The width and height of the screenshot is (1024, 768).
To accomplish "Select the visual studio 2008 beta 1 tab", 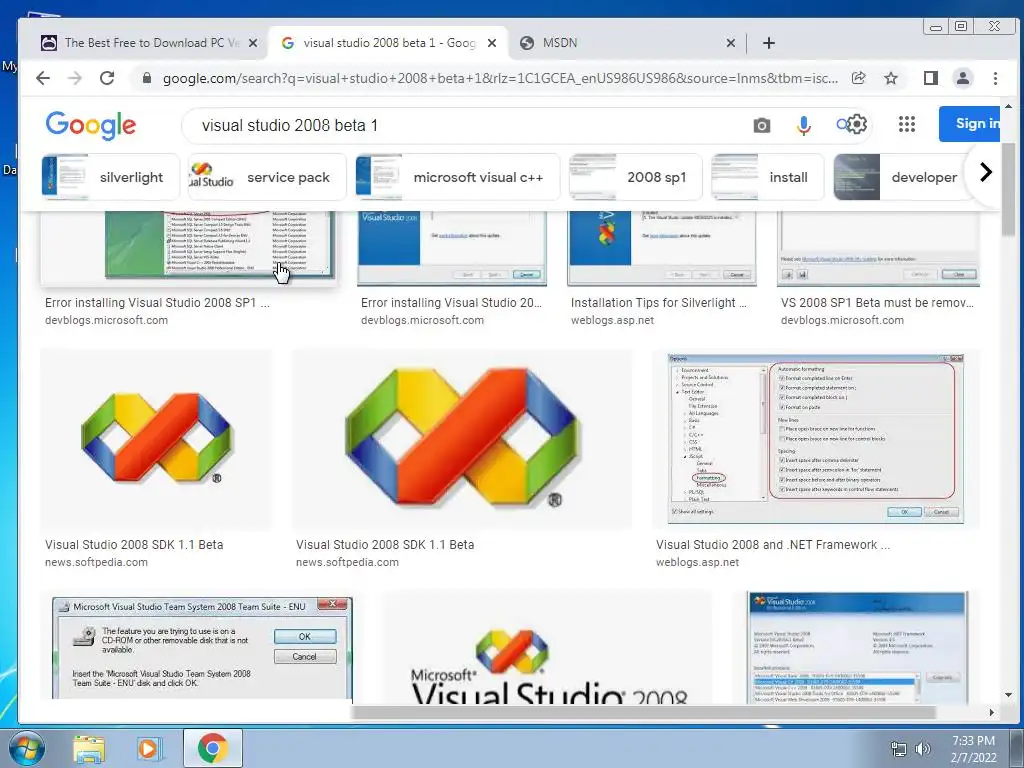I will pyautogui.click(x=389, y=43).
